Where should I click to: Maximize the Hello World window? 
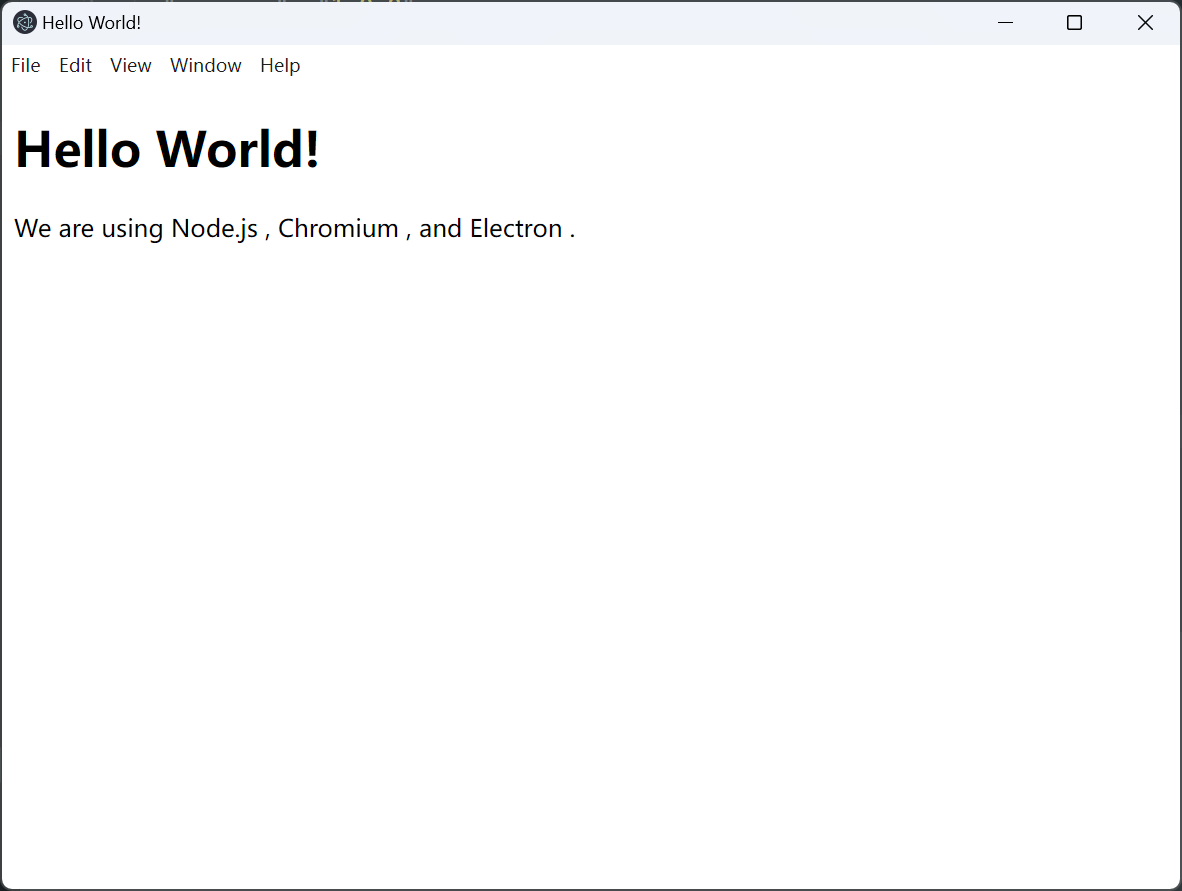pyautogui.click(x=1075, y=22)
